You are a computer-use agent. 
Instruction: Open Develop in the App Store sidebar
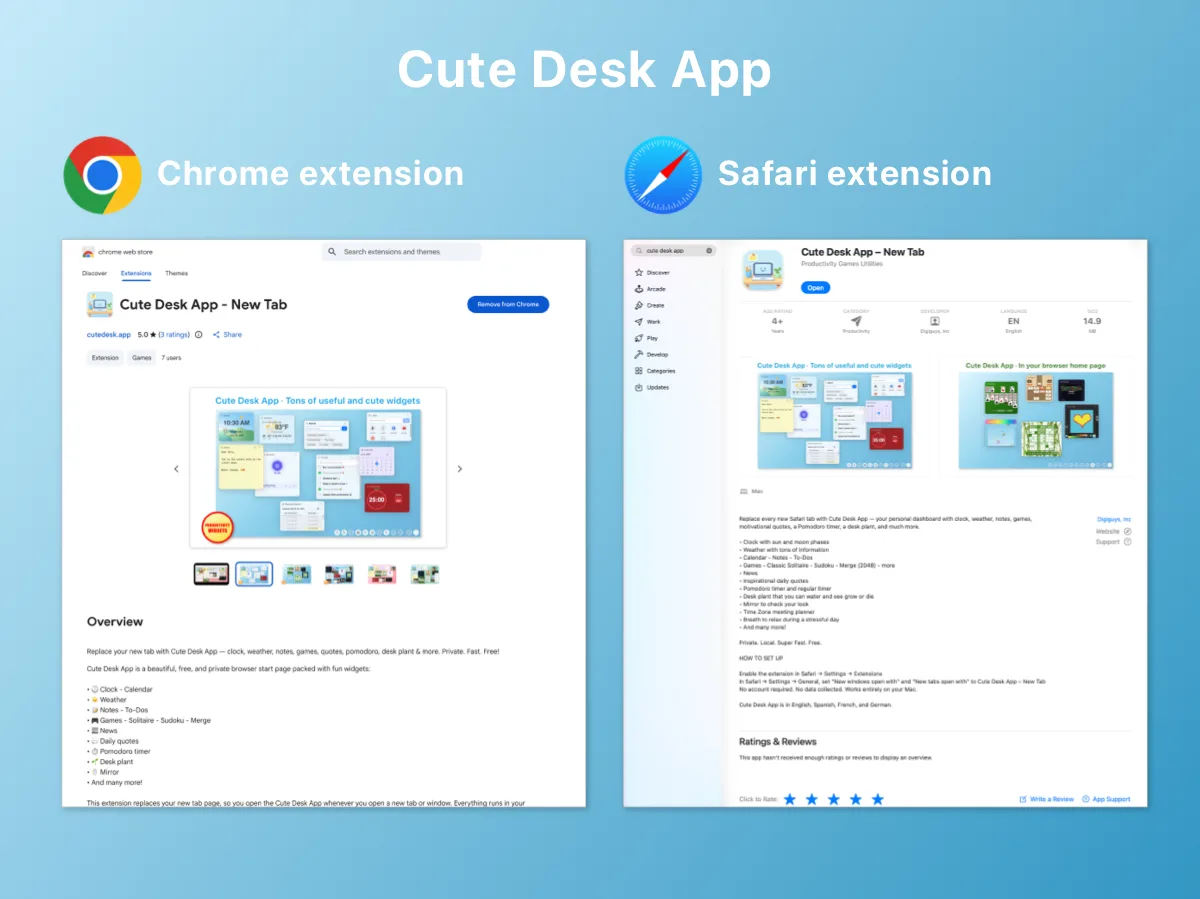651,354
